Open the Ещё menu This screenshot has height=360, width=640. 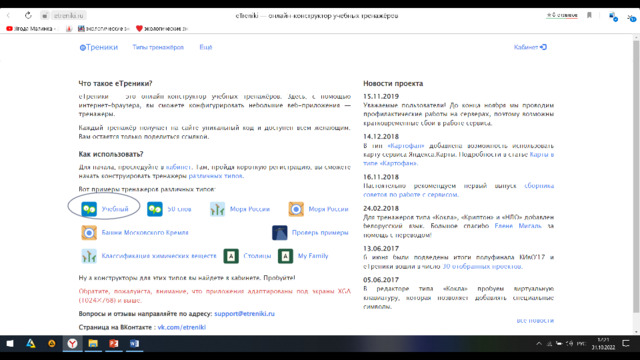click(x=206, y=47)
